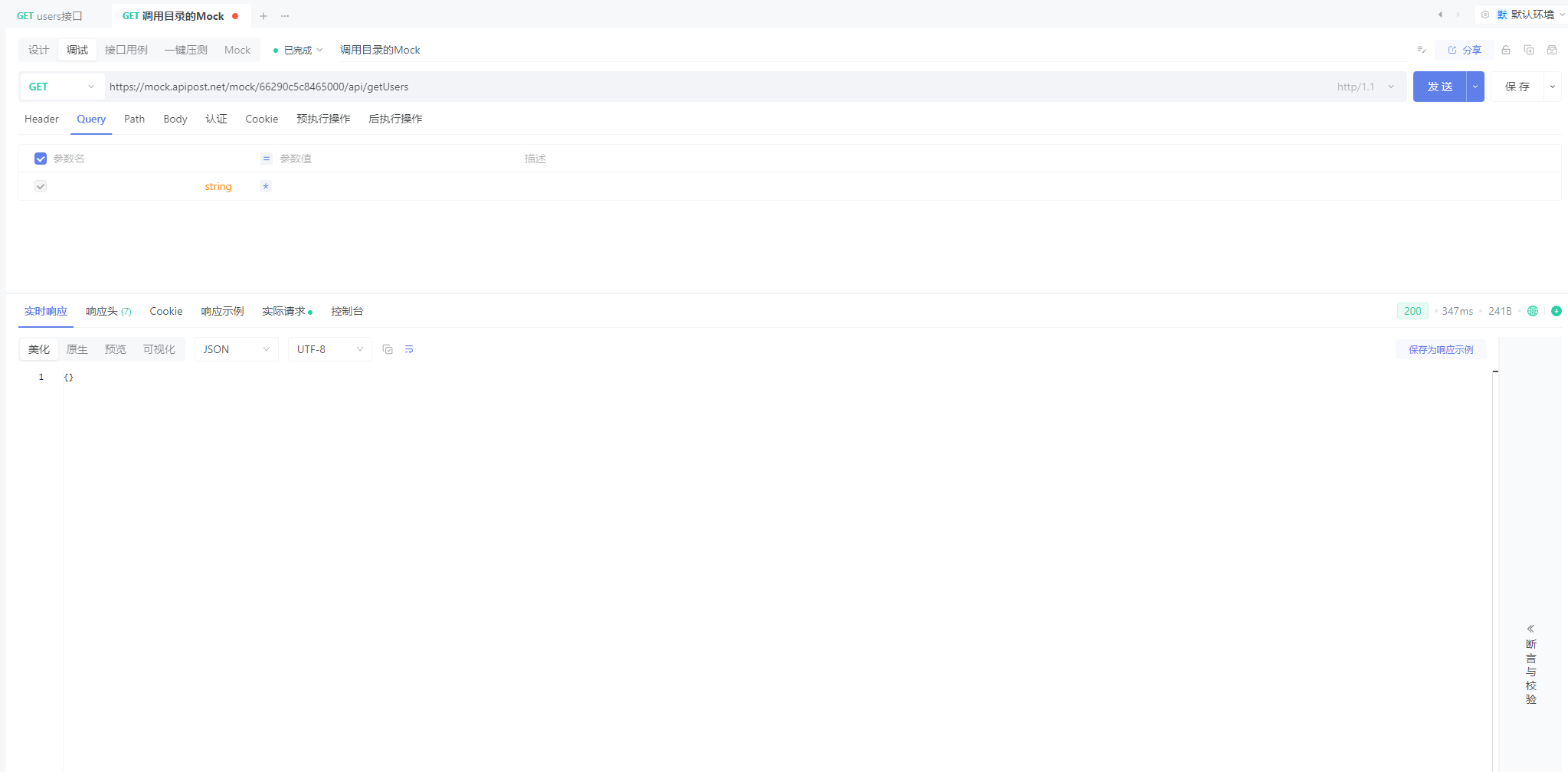Click the 调用目录的Mock name field
Viewport: 1568px width, 772px height.
pos(872,50)
